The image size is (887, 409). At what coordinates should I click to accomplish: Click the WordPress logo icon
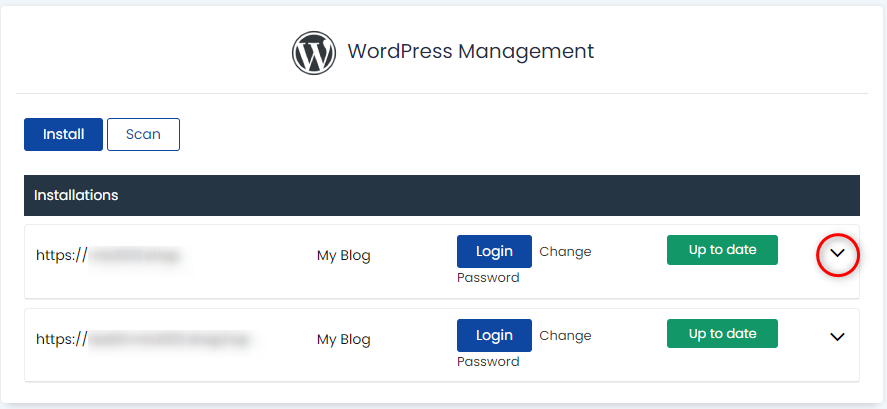click(x=313, y=53)
